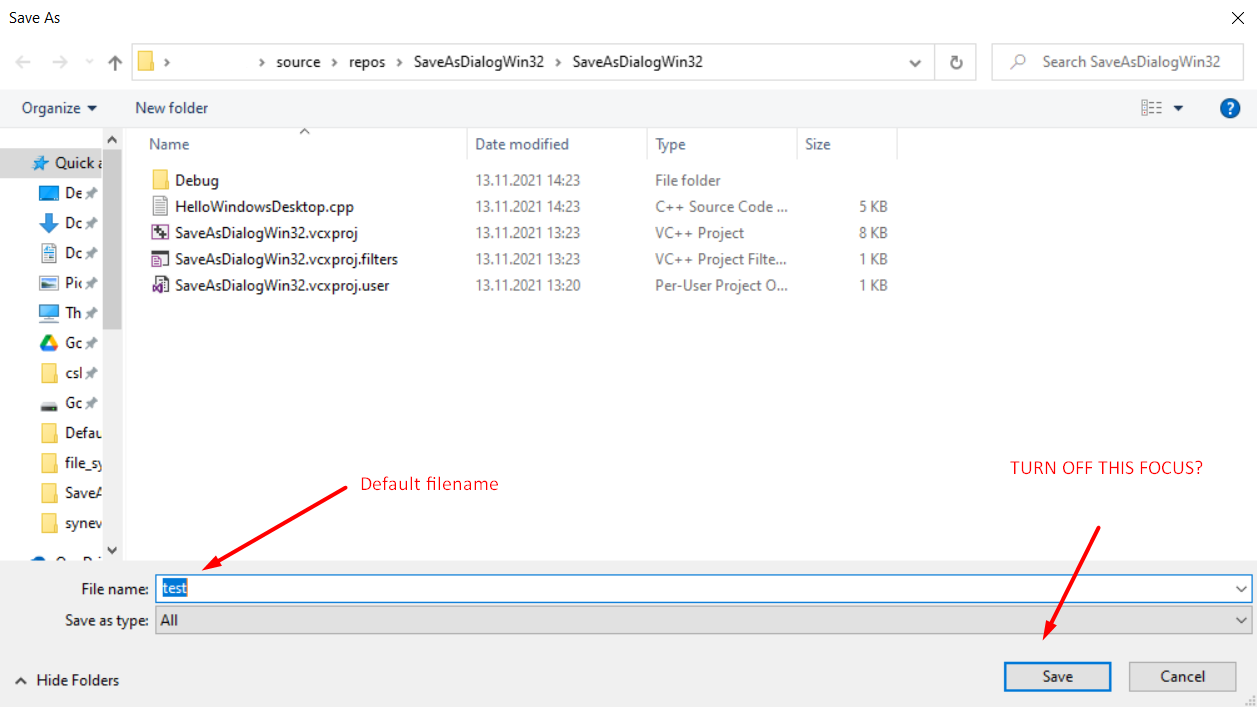The width and height of the screenshot is (1257, 707).
Task: Click the '13.11.2021 13:20' date cell
Action: pyautogui.click(x=528, y=284)
